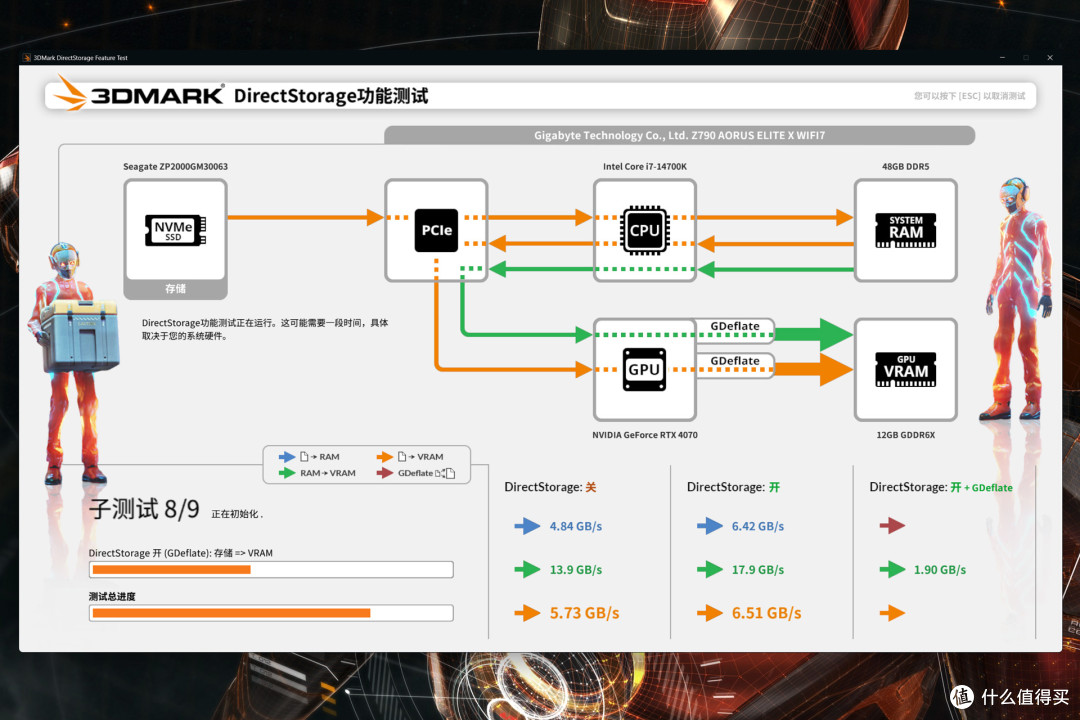Click the SYSTEM RAM module icon
Image resolution: width=1080 pixels, height=720 pixels.
905,230
